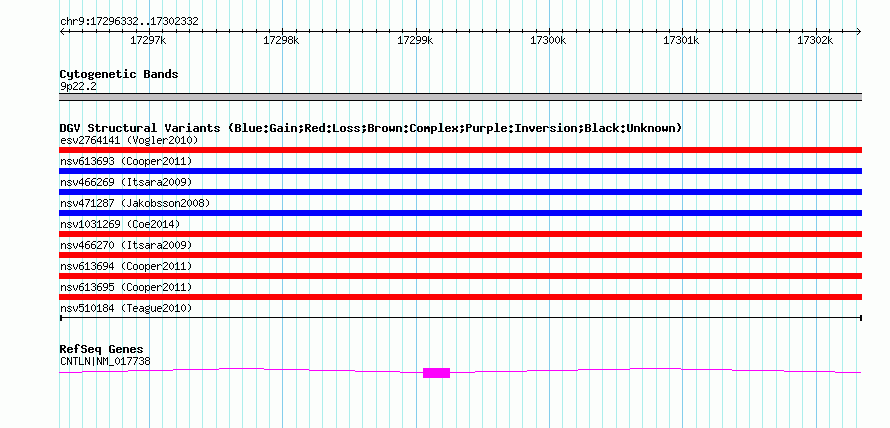Click the nsv466269 (Itsara2009) label

click(126, 182)
